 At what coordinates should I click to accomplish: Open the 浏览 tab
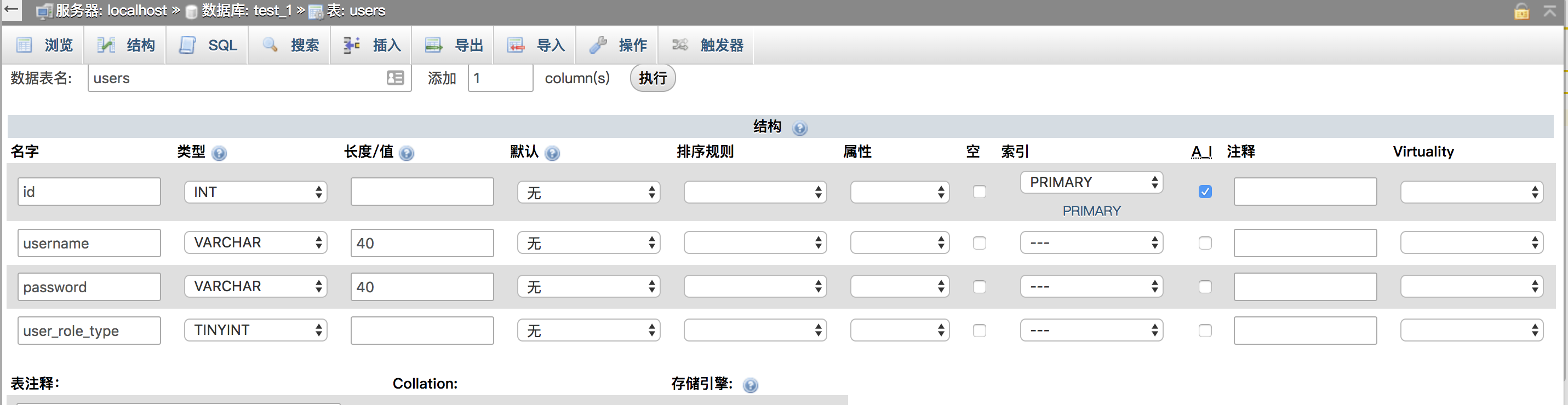coord(44,45)
